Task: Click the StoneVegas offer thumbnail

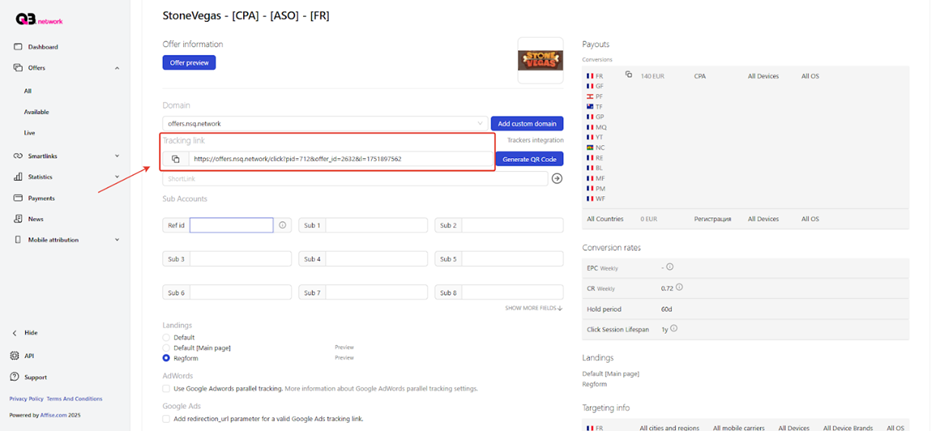Action: (x=540, y=60)
